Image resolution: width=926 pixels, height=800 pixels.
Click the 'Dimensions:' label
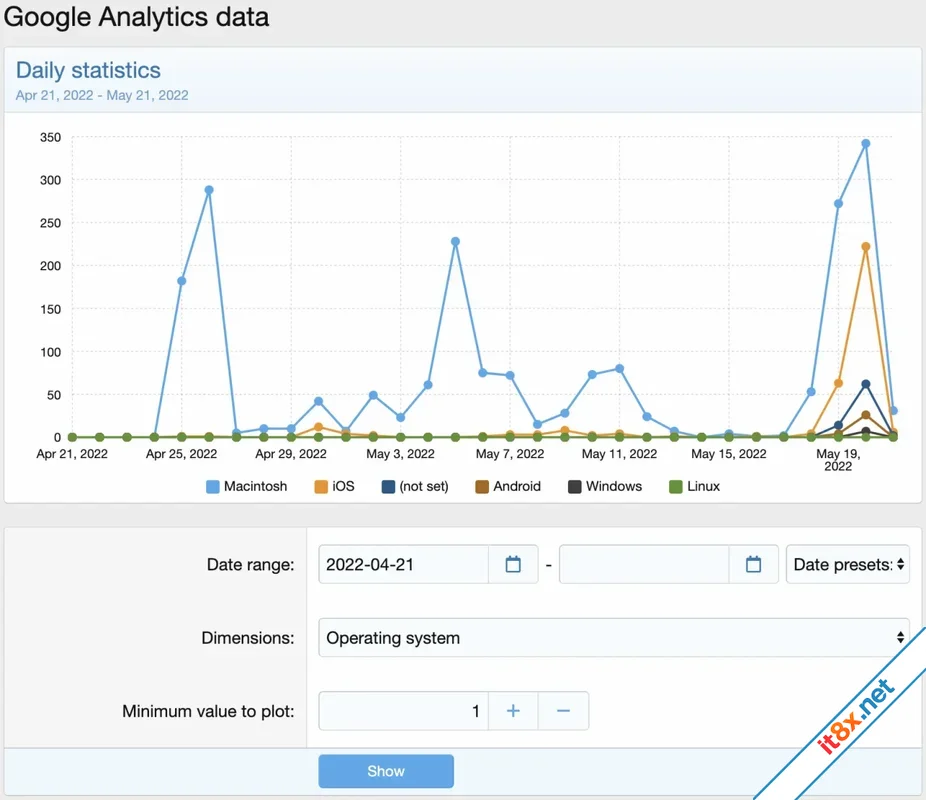click(247, 638)
